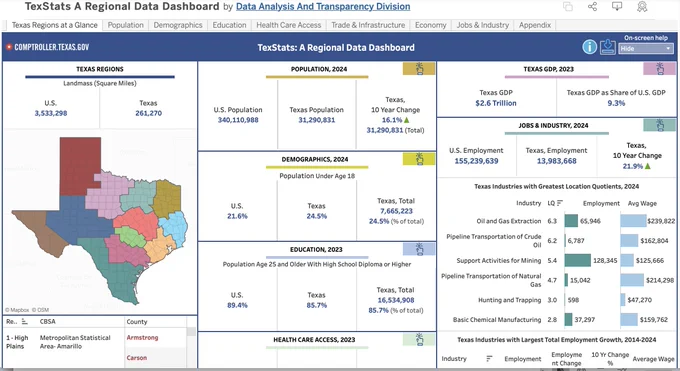Viewport: 680px width, 371px height.
Task: Click sort icon next to LQ column
Action: pos(560,203)
